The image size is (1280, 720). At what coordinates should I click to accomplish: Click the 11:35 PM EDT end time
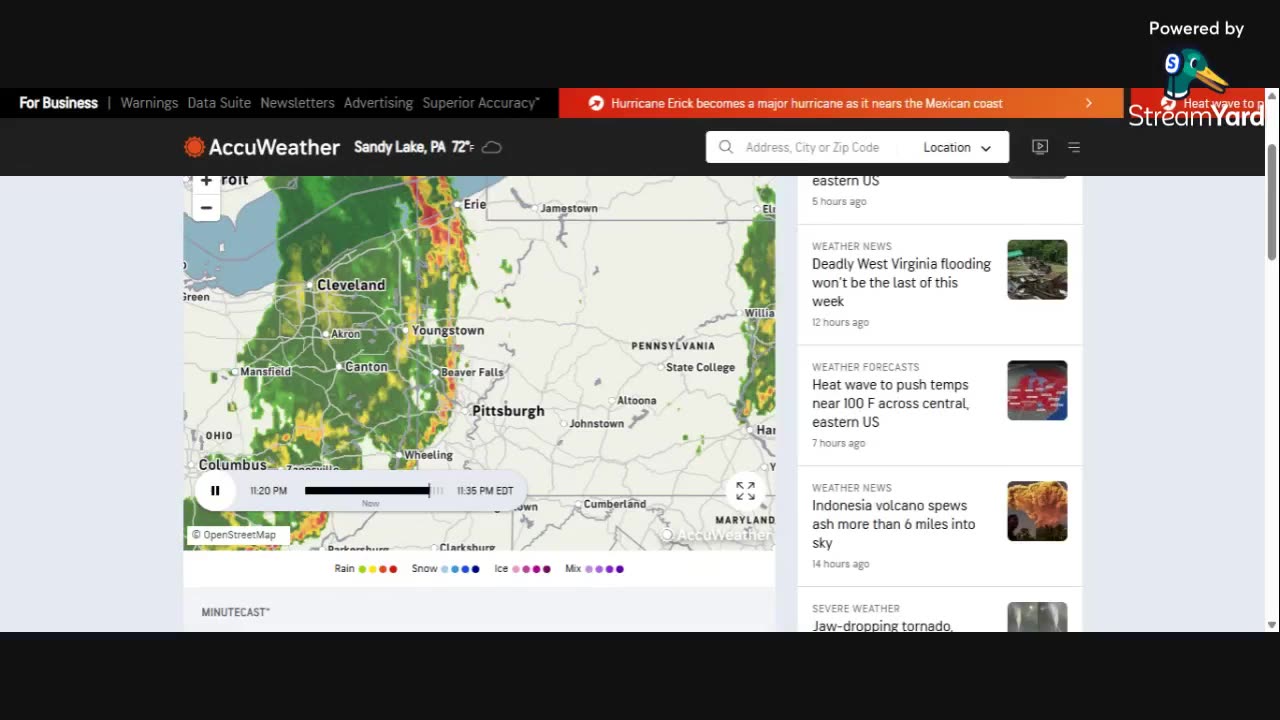[485, 491]
